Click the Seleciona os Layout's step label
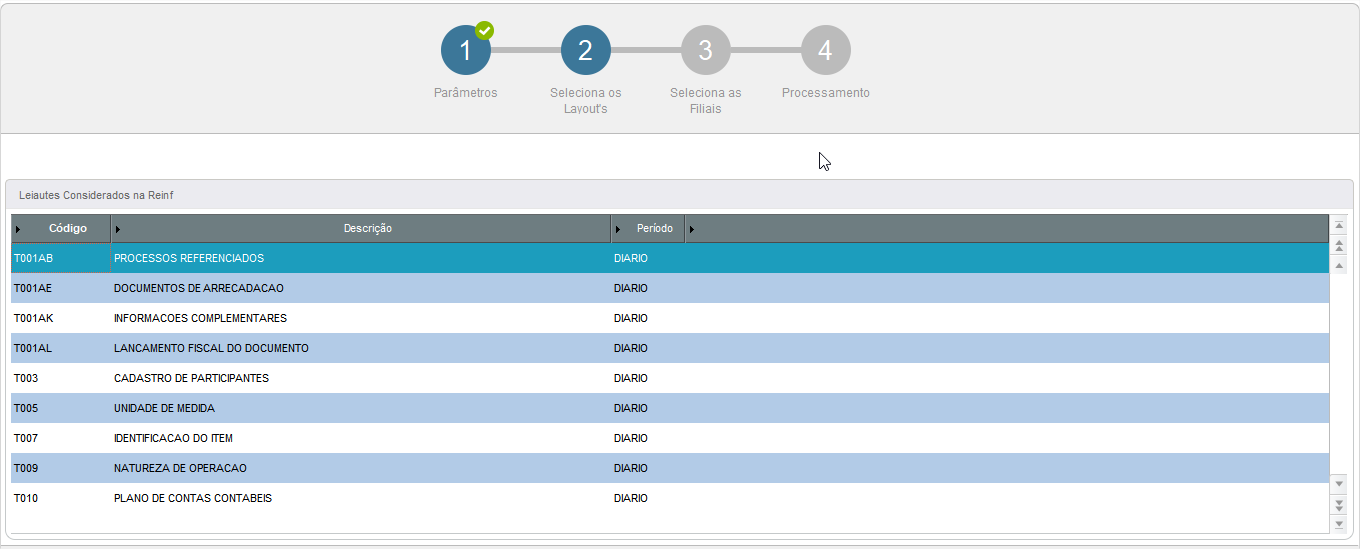This screenshot has height=549, width=1360. [x=586, y=101]
